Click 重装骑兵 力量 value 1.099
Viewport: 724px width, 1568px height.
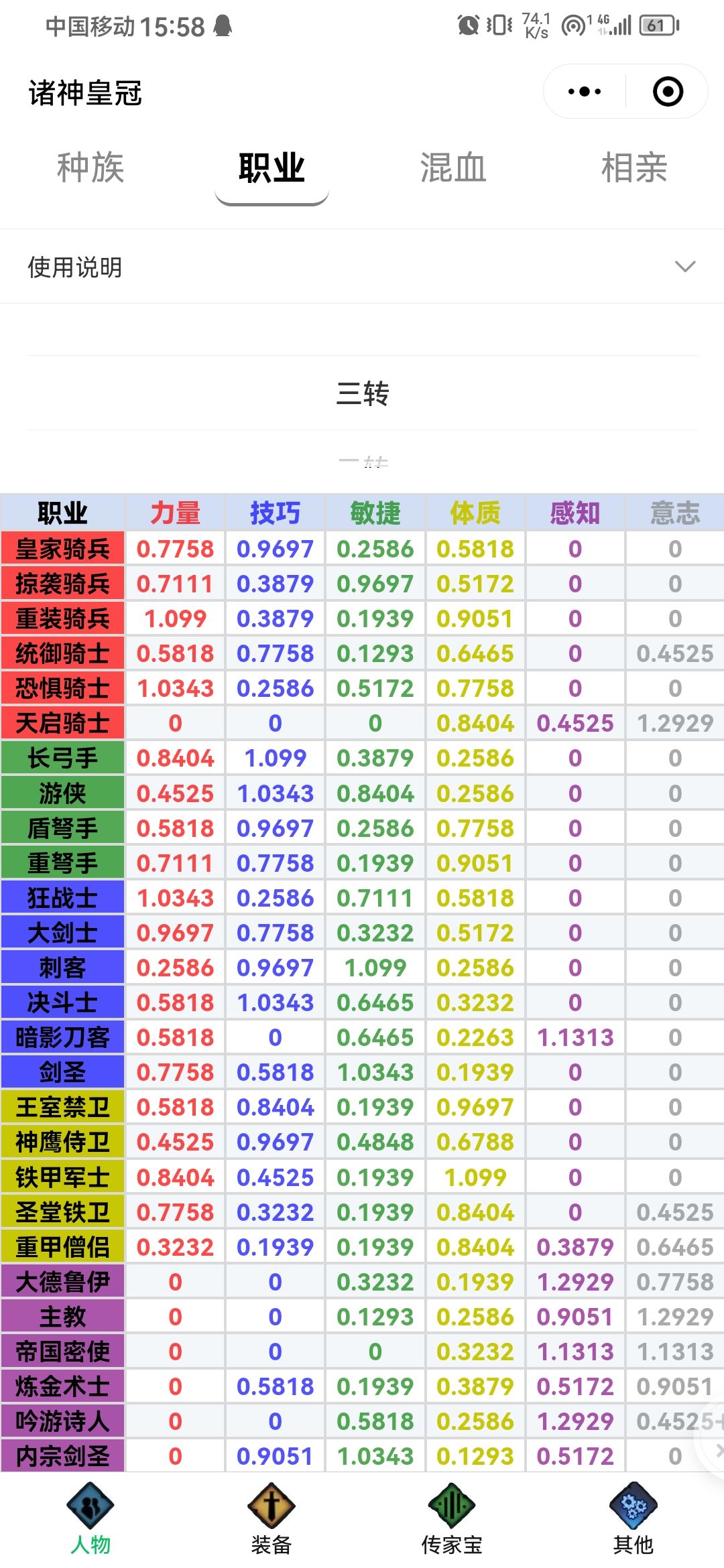(x=175, y=618)
